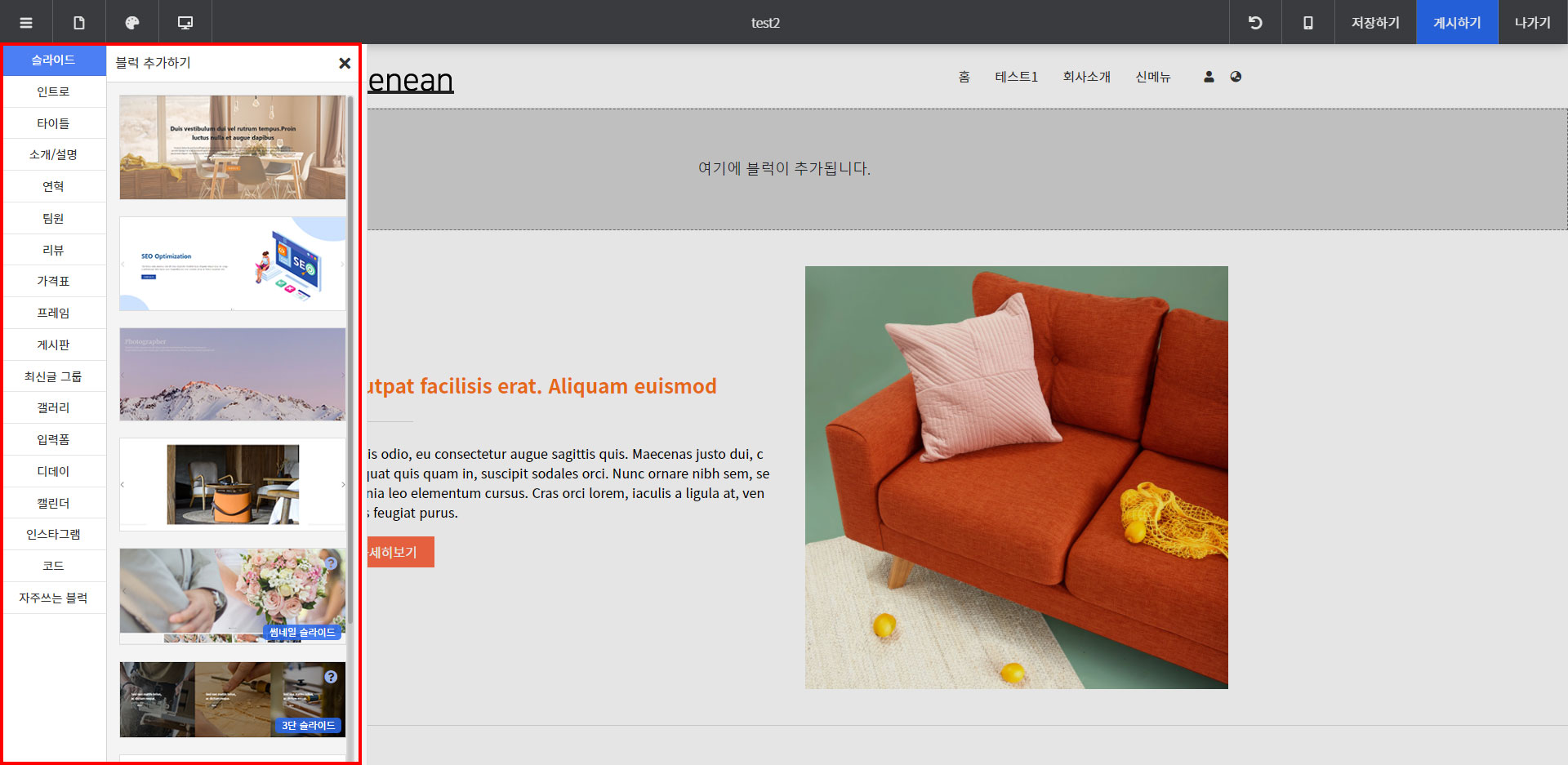1568x765 pixels.
Task: Select the 인트로 block category
Action: click(x=54, y=91)
